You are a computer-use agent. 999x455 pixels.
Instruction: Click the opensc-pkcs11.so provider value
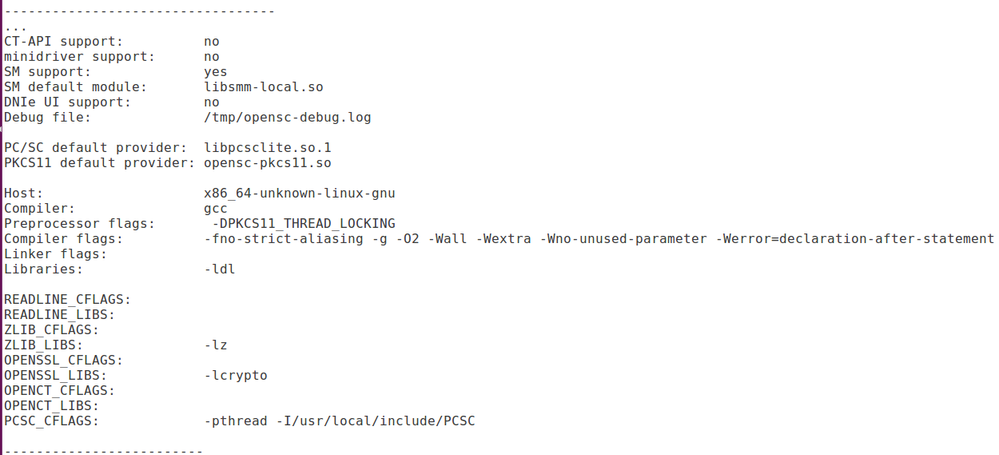tap(267, 163)
